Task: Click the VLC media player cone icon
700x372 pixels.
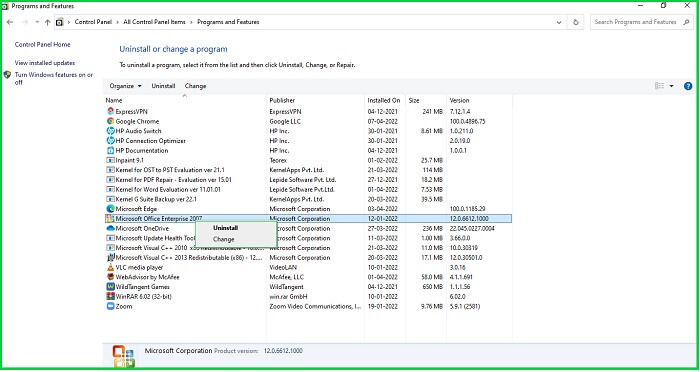Action: (x=110, y=268)
